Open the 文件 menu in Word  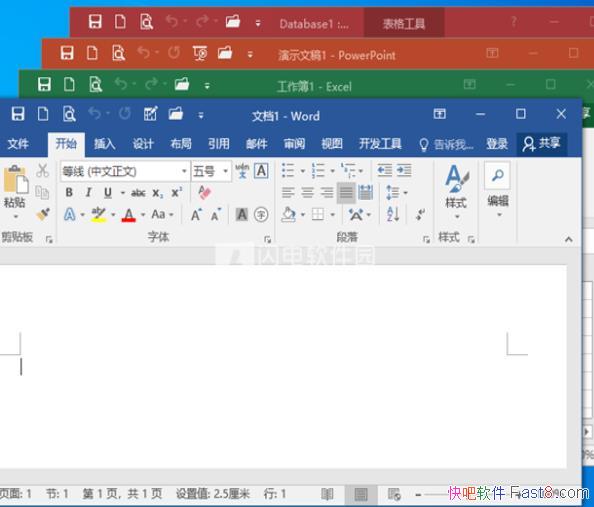(18, 144)
